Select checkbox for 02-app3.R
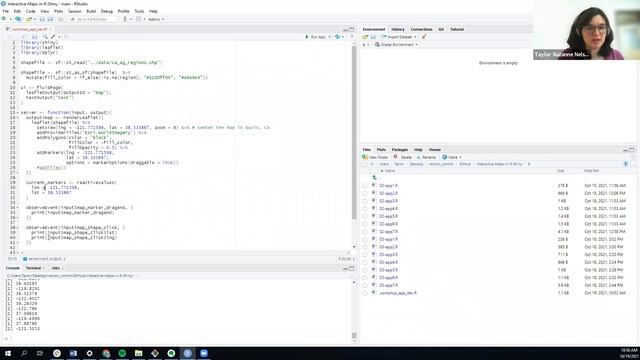This screenshot has width=640, height=360. (x=365, y=201)
